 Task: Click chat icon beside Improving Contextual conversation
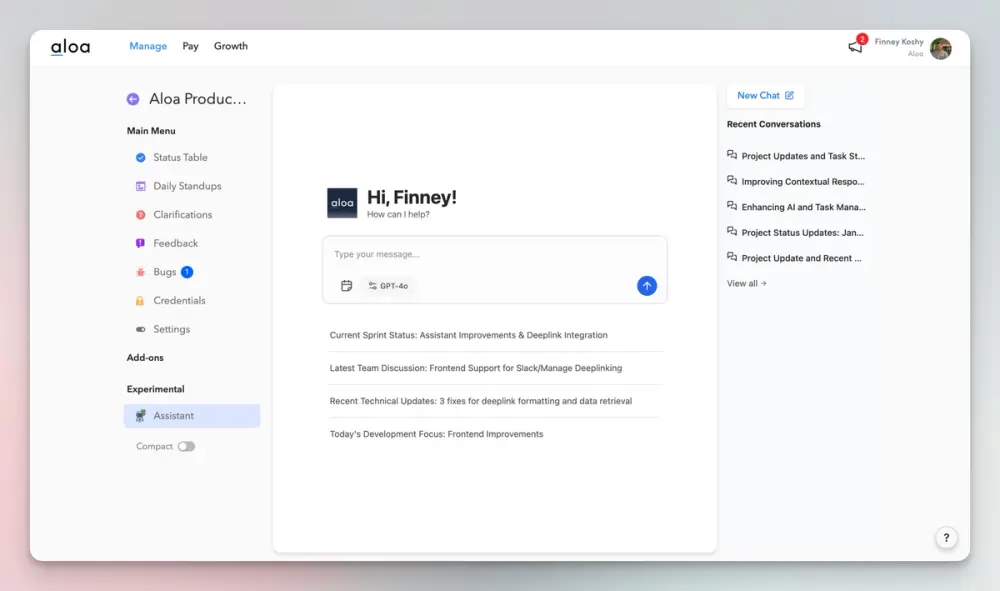[732, 180]
